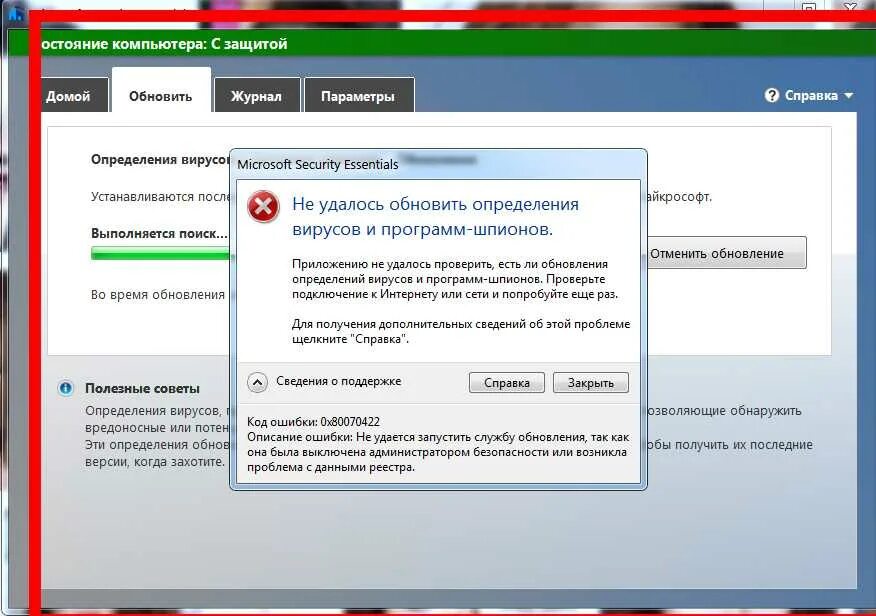The width and height of the screenshot is (876, 616).
Task: Click Закрыть button in dialog
Action: [x=591, y=383]
